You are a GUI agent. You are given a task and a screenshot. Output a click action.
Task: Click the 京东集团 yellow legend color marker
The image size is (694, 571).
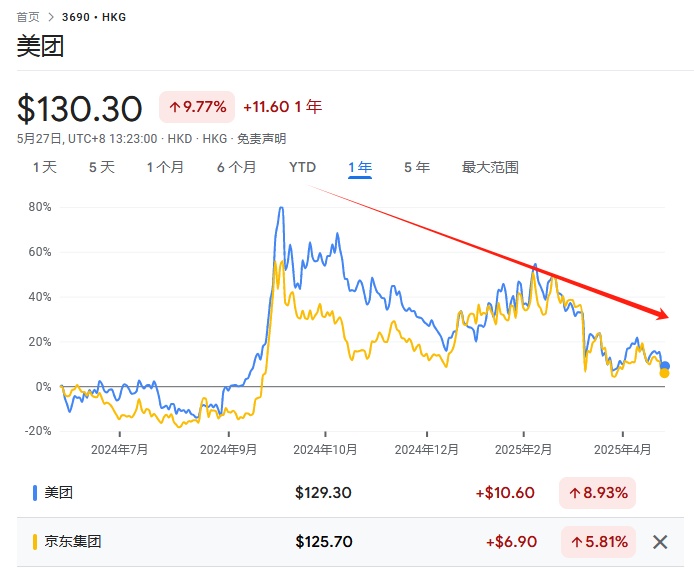click(x=36, y=542)
